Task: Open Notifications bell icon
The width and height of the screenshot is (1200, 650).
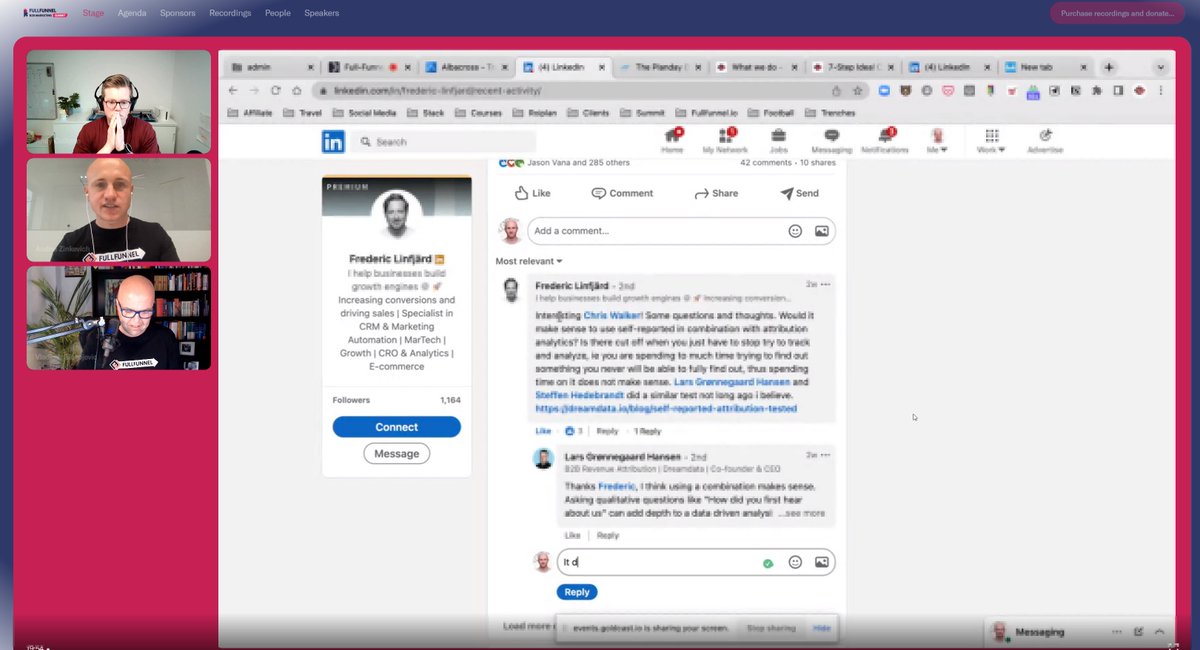Action: tap(885, 139)
